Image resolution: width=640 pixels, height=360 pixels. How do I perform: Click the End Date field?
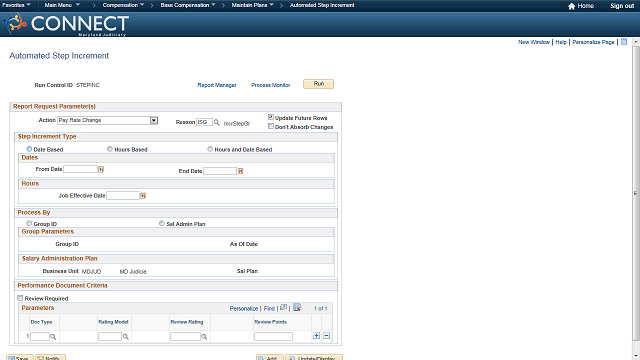coord(220,171)
